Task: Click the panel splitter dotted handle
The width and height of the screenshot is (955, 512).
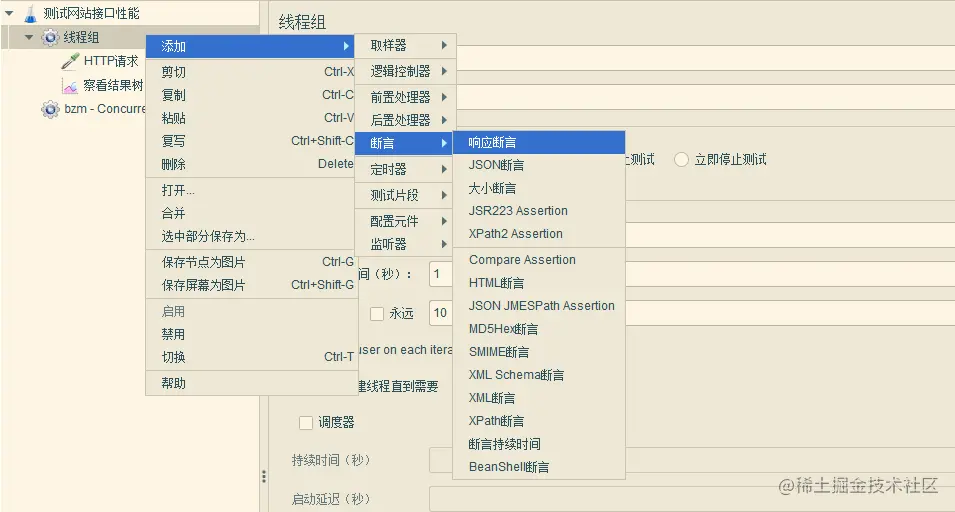Action: [264, 476]
